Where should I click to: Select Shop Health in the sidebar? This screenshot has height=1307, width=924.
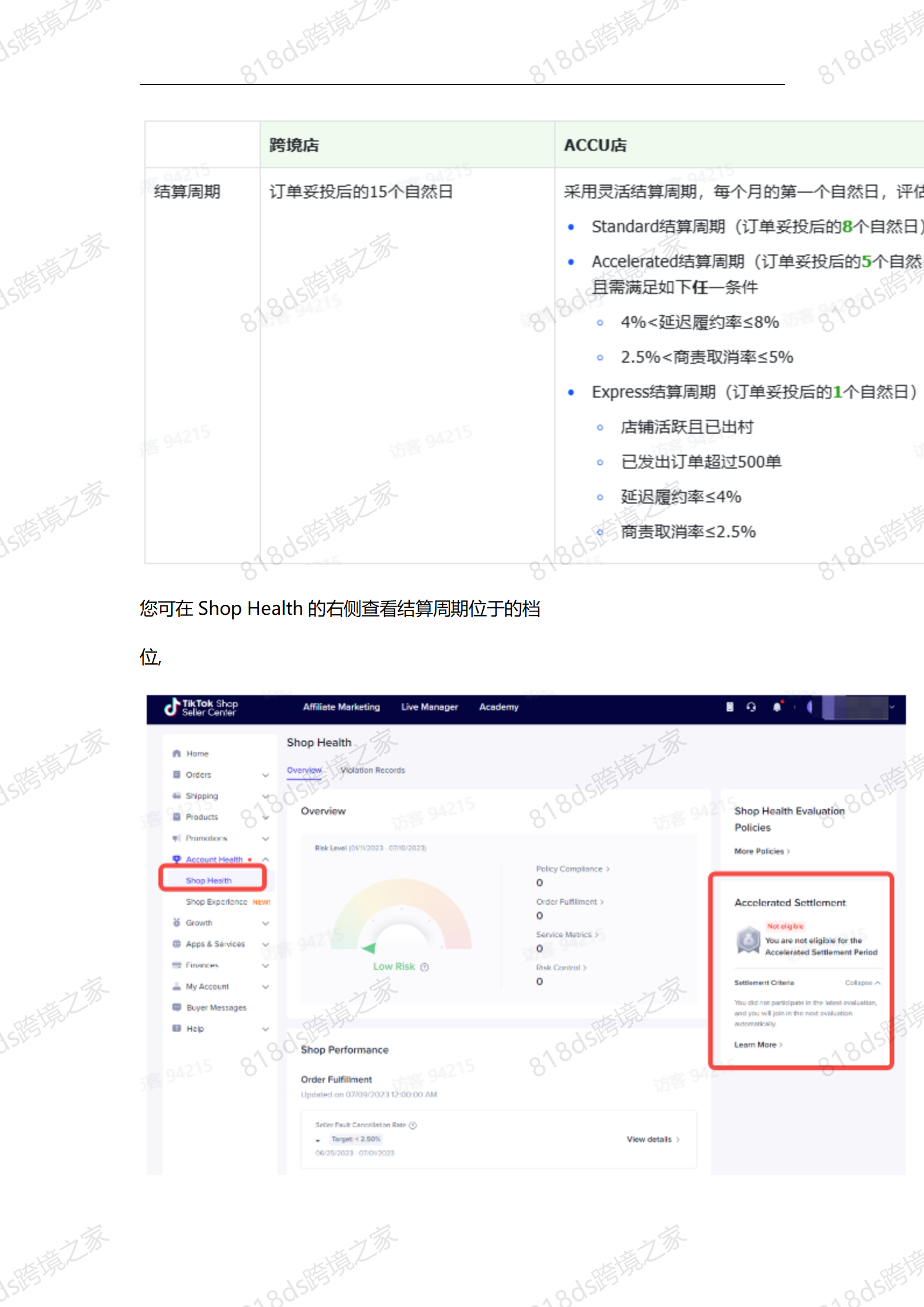(x=209, y=880)
